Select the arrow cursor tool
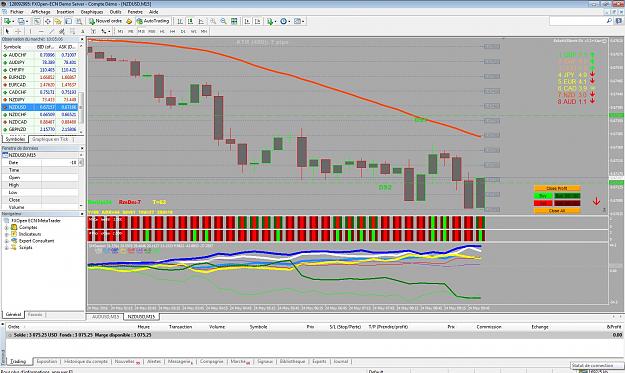Viewport: 625px width, 373px height. tap(7, 31)
